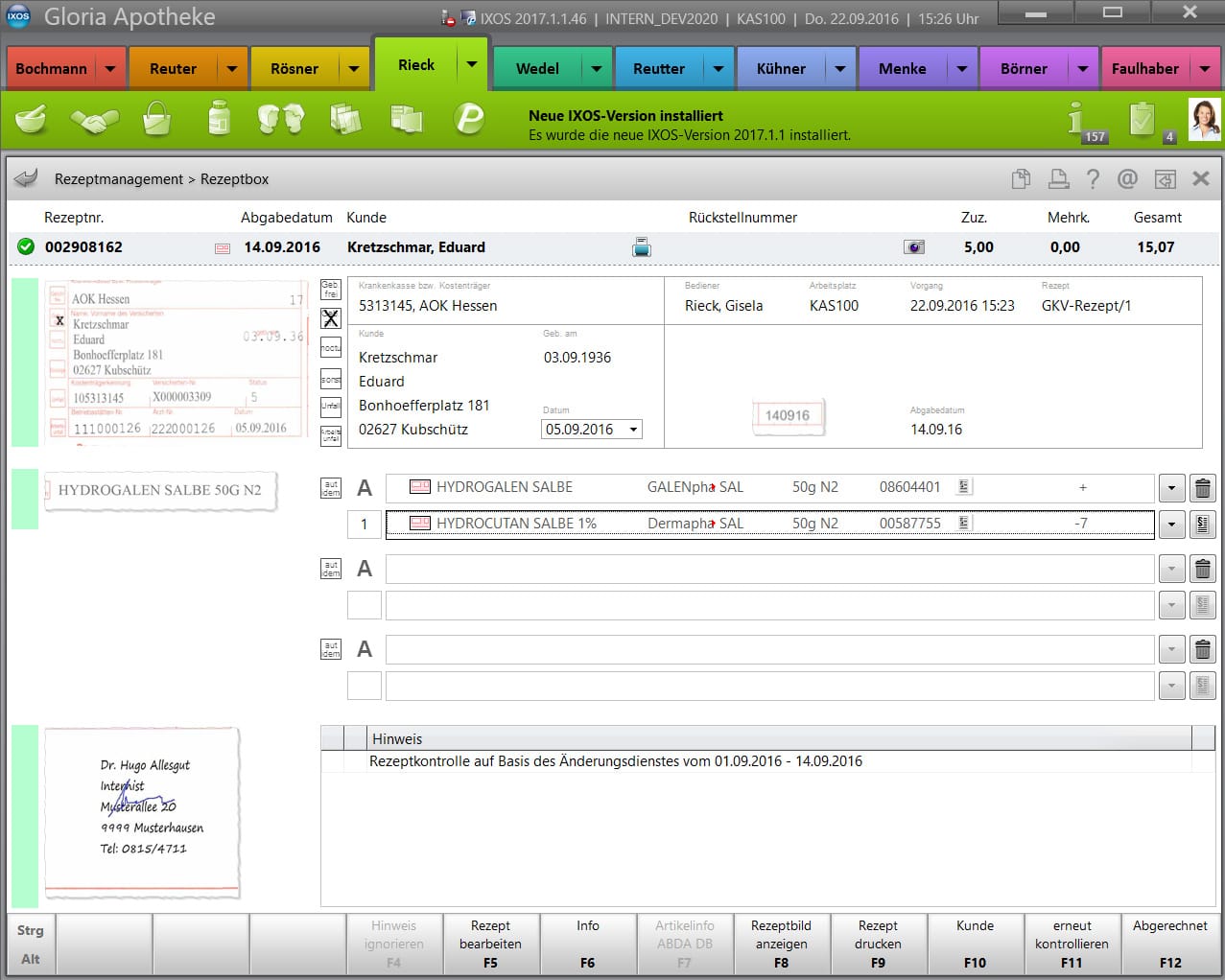Screen dimensions: 1225x980
Task: Click the round P logo icon
Action: click(x=469, y=119)
